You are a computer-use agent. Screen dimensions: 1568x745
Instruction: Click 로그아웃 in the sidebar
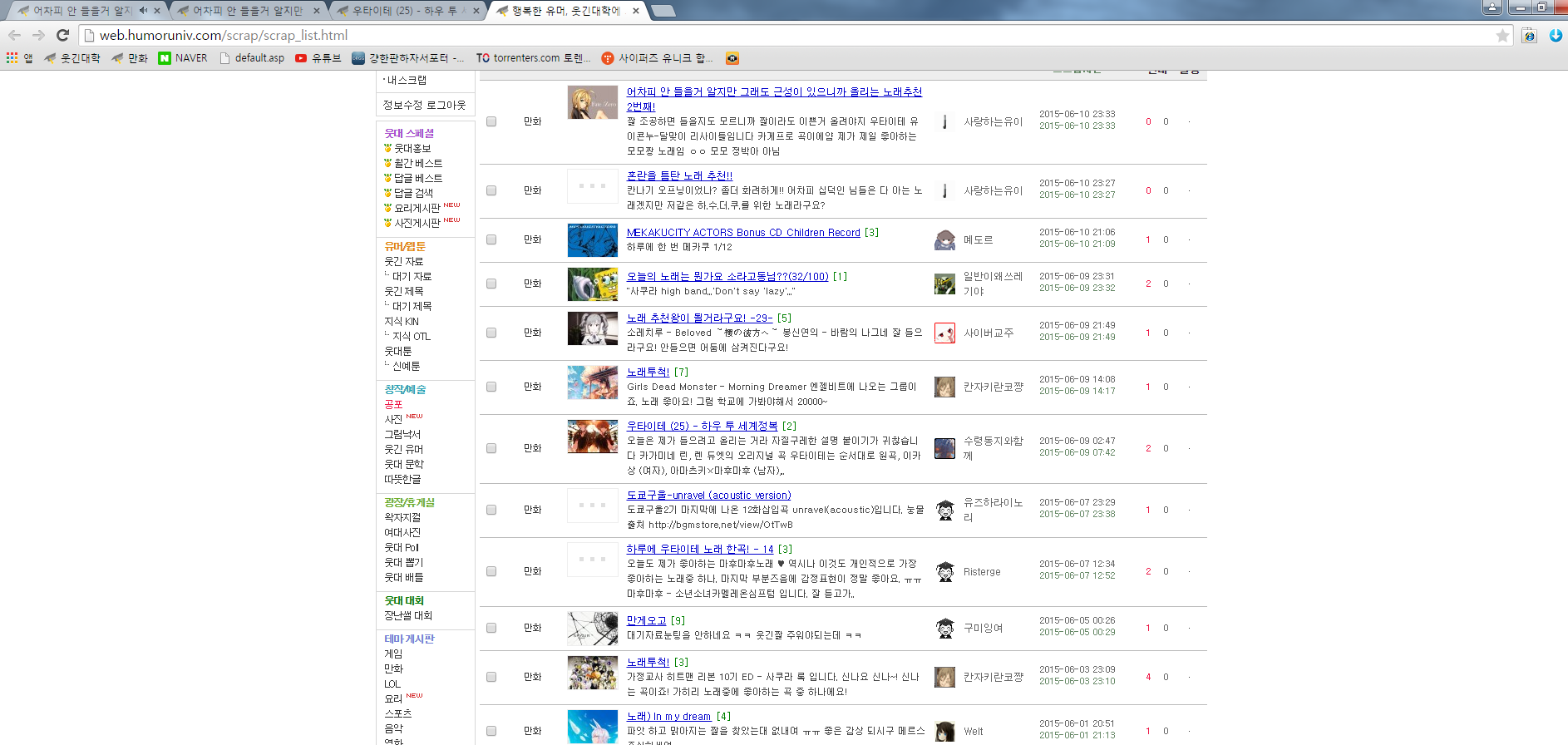coord(447,105)
